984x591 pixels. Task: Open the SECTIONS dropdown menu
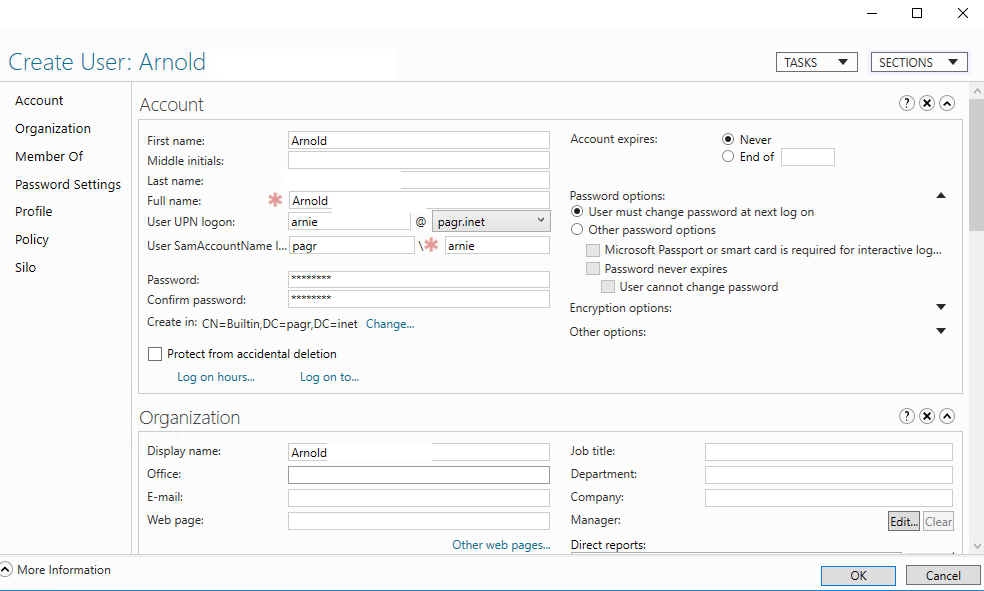point(918,62)
